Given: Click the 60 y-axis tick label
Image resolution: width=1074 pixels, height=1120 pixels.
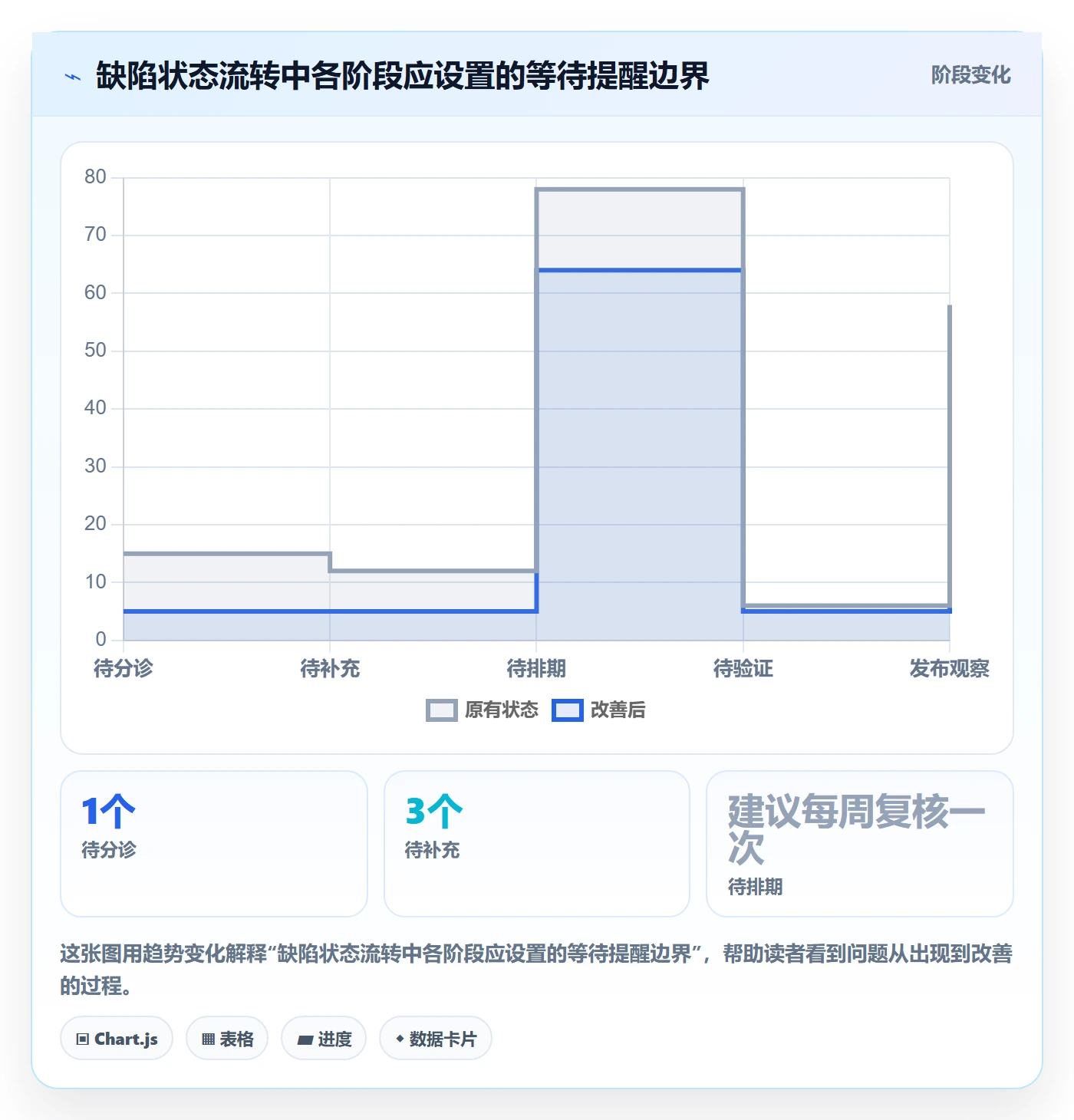Looking at the screenshot, I should (x=95, y=293).
